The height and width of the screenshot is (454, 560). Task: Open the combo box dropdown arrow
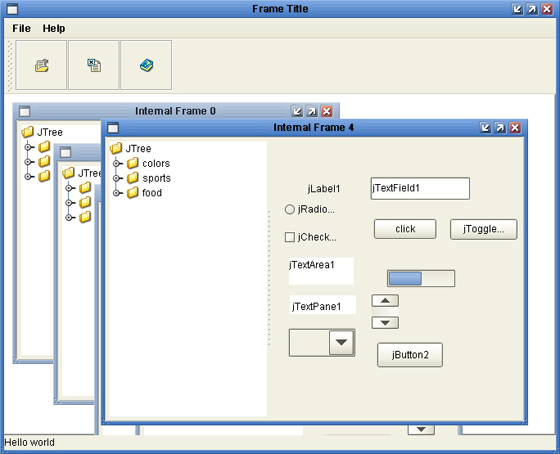(341, 343)
